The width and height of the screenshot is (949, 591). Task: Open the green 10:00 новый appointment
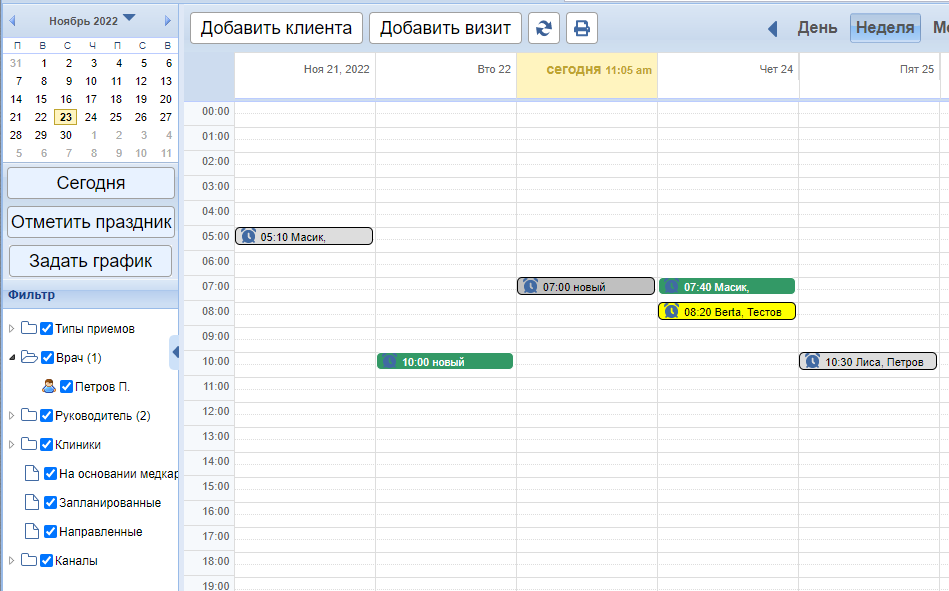click(445, 362)
